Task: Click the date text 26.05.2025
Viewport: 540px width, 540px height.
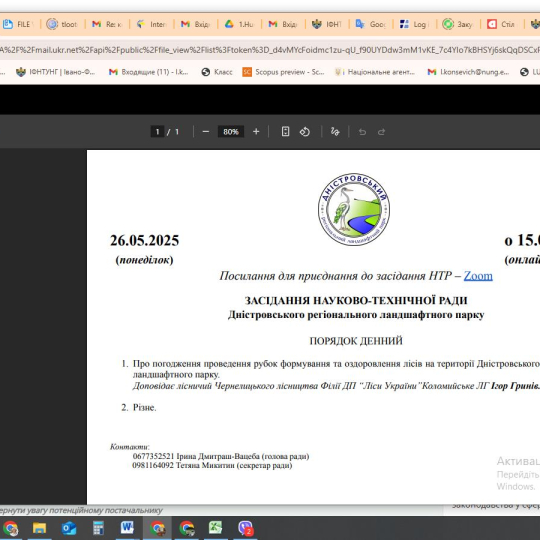Action: tap(144, 240)
